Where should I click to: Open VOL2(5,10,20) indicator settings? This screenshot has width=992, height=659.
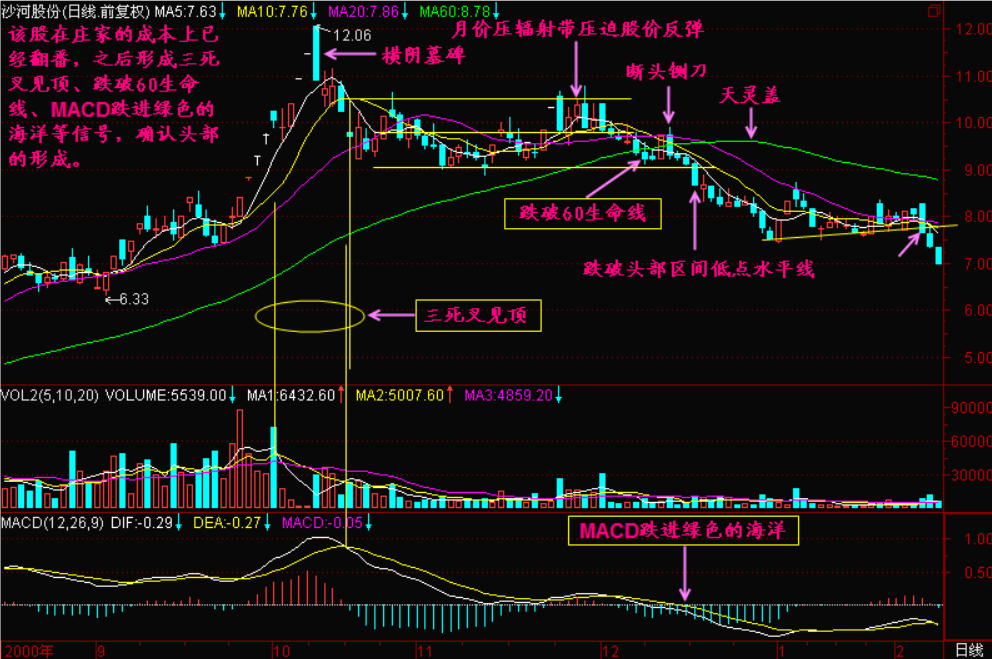[50, 395]
